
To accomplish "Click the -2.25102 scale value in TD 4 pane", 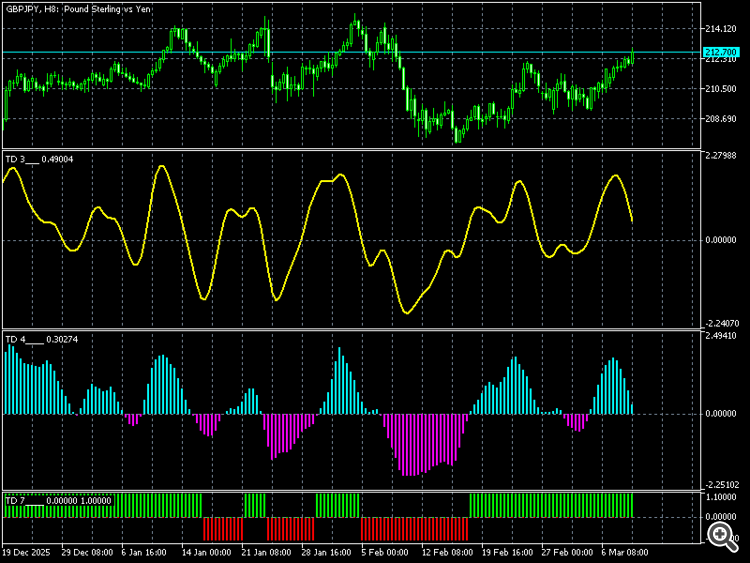I will tap(721, 486).
